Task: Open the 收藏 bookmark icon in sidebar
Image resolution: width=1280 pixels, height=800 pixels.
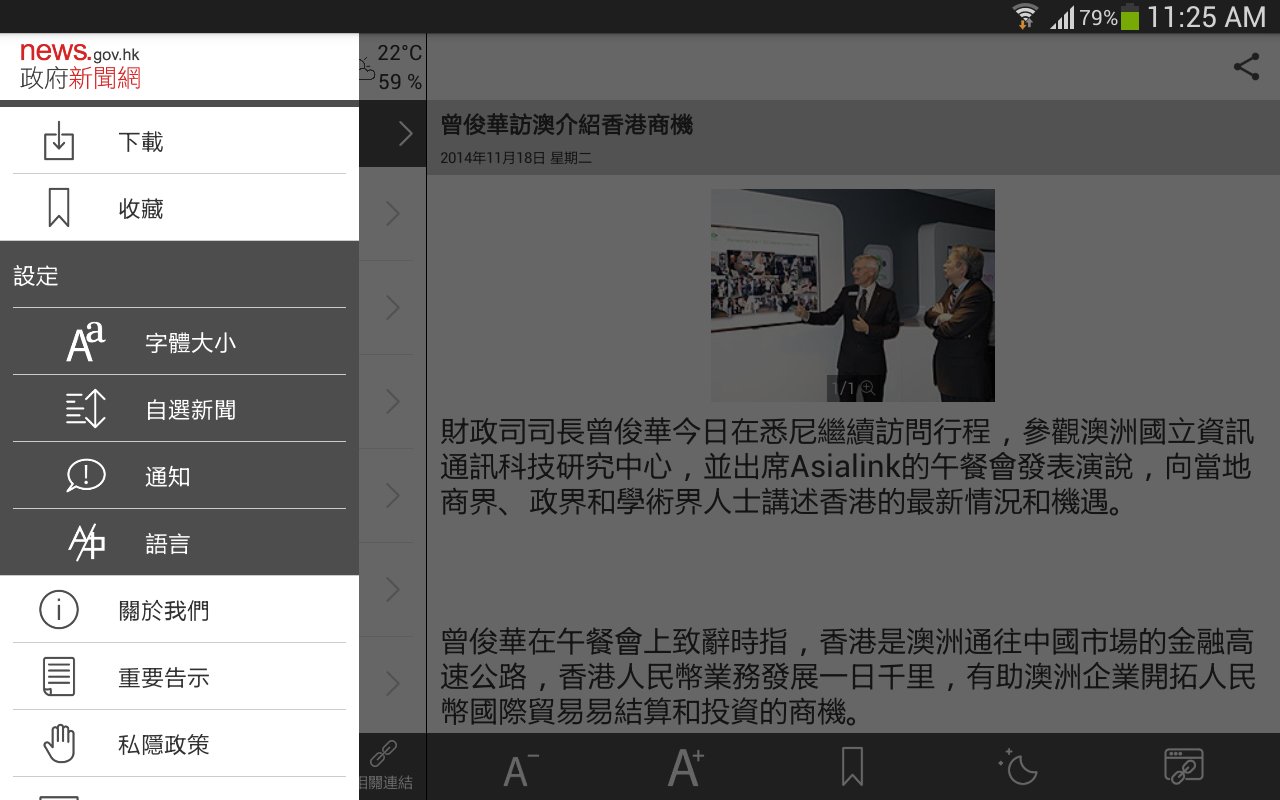Action: tap(59, 208)
